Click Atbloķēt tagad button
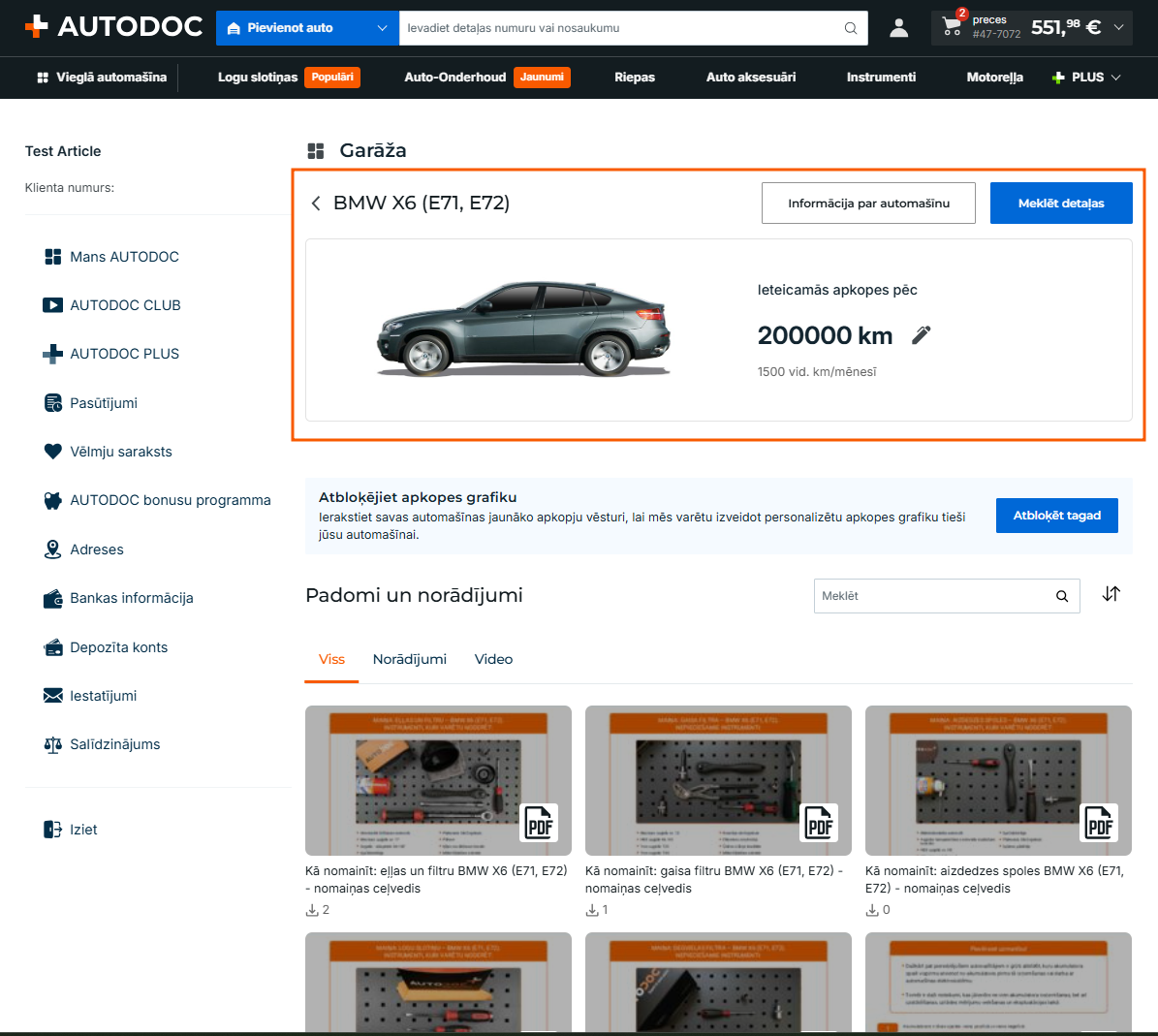Screen dimensions: 1158x1036 pyautogui.click(x=1056, y=516)
